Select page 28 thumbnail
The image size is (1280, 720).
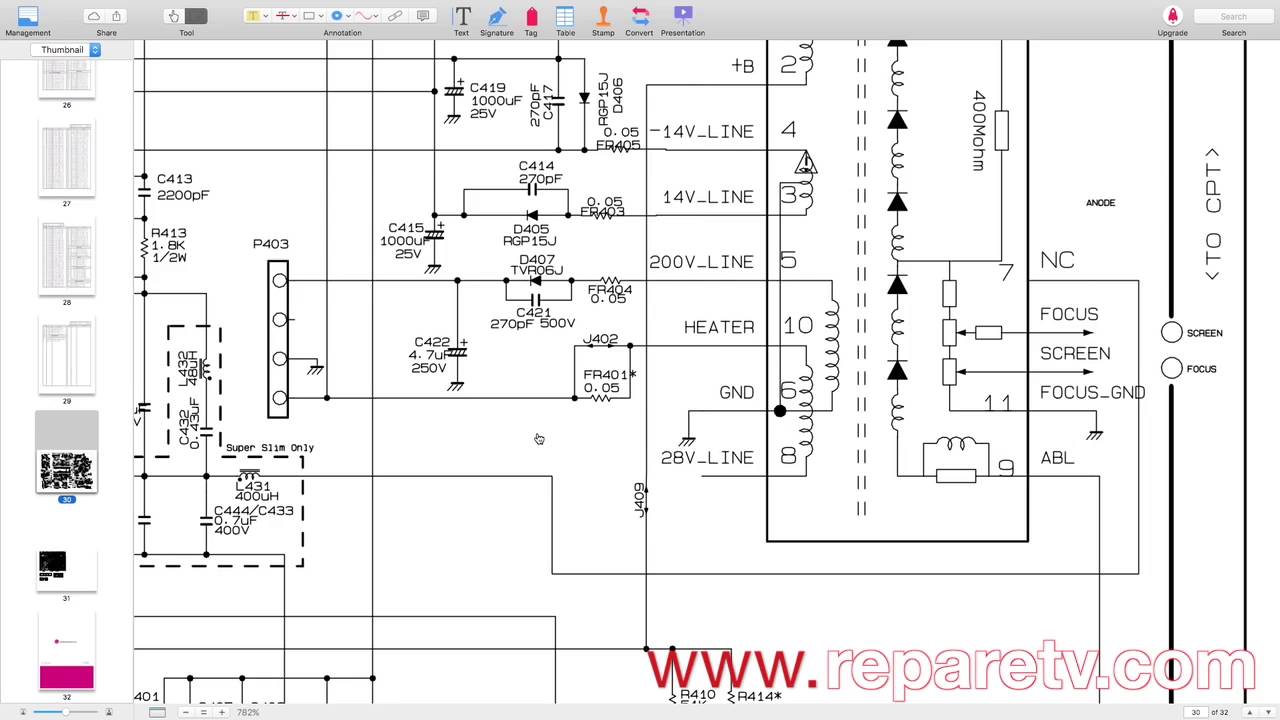point(67,257)
